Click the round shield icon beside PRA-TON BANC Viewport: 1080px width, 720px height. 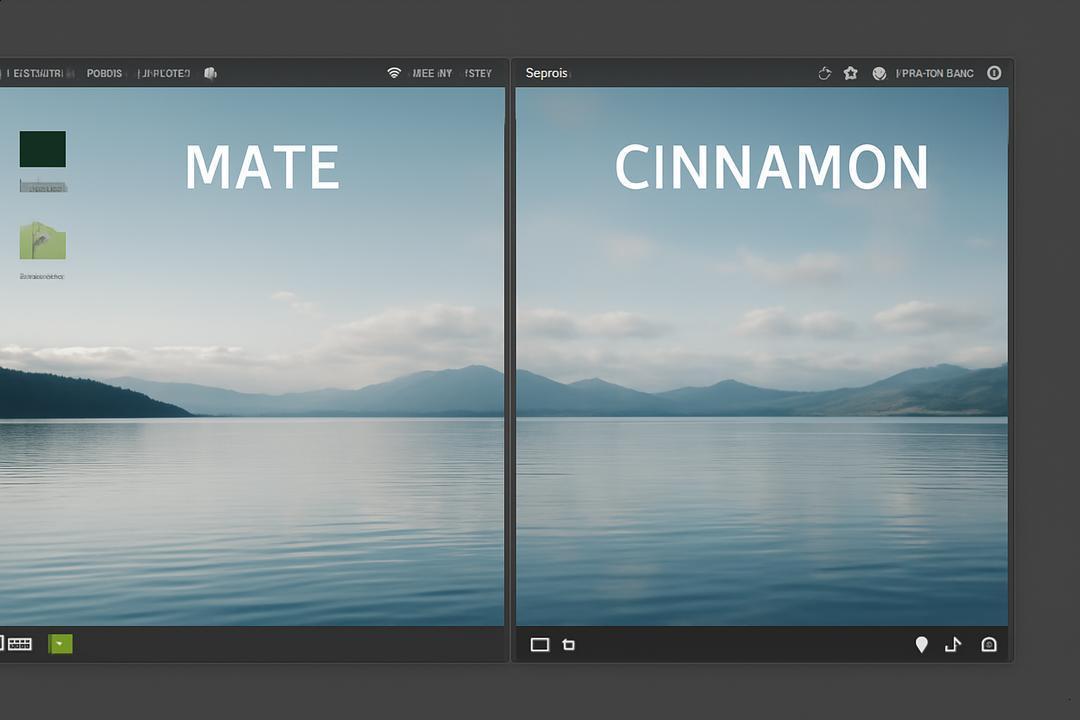[879, 73]
